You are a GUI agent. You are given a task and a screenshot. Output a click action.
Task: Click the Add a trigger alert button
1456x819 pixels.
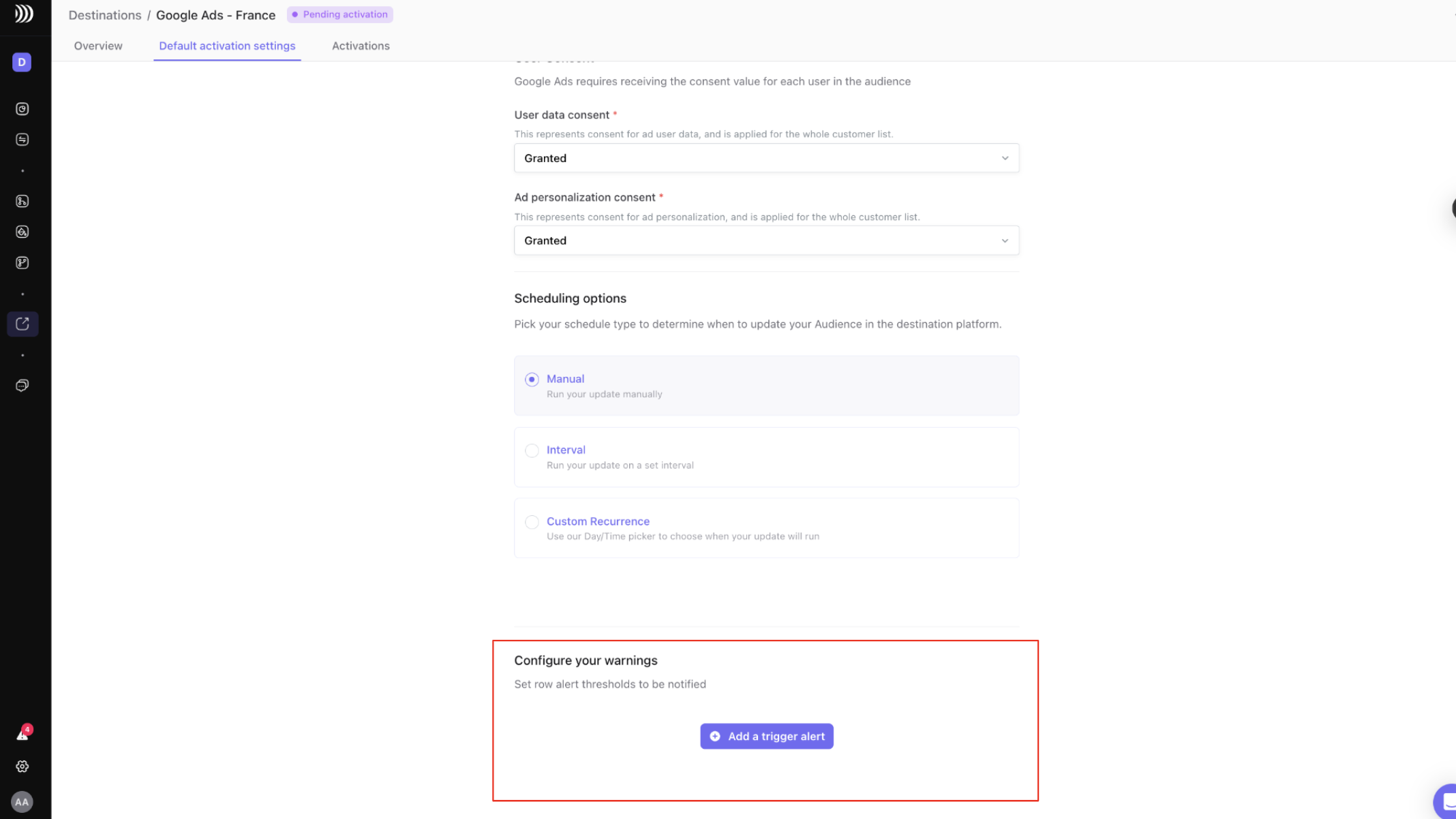point(766,736)
